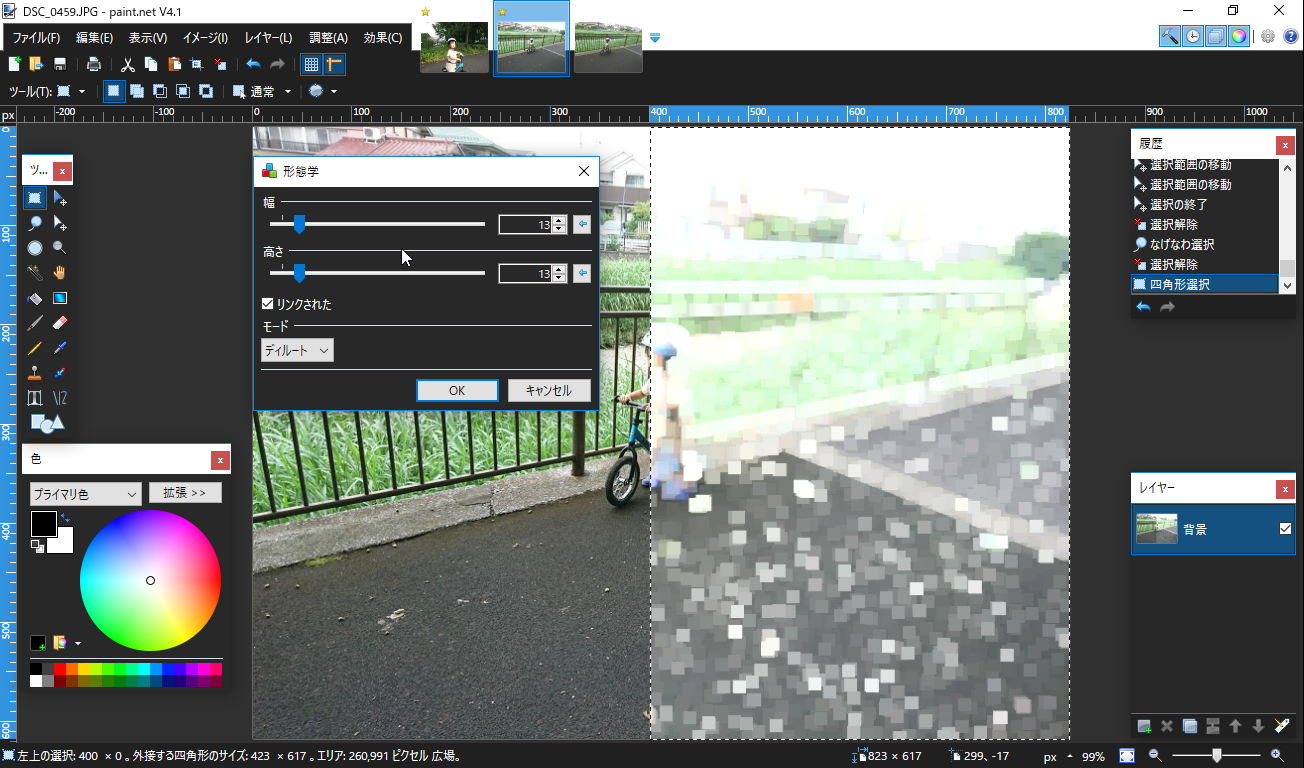The width and height of the screenshot is (1304, 768).
Task: Save the image with the floppy icon
Action: [x=60, y=64]
